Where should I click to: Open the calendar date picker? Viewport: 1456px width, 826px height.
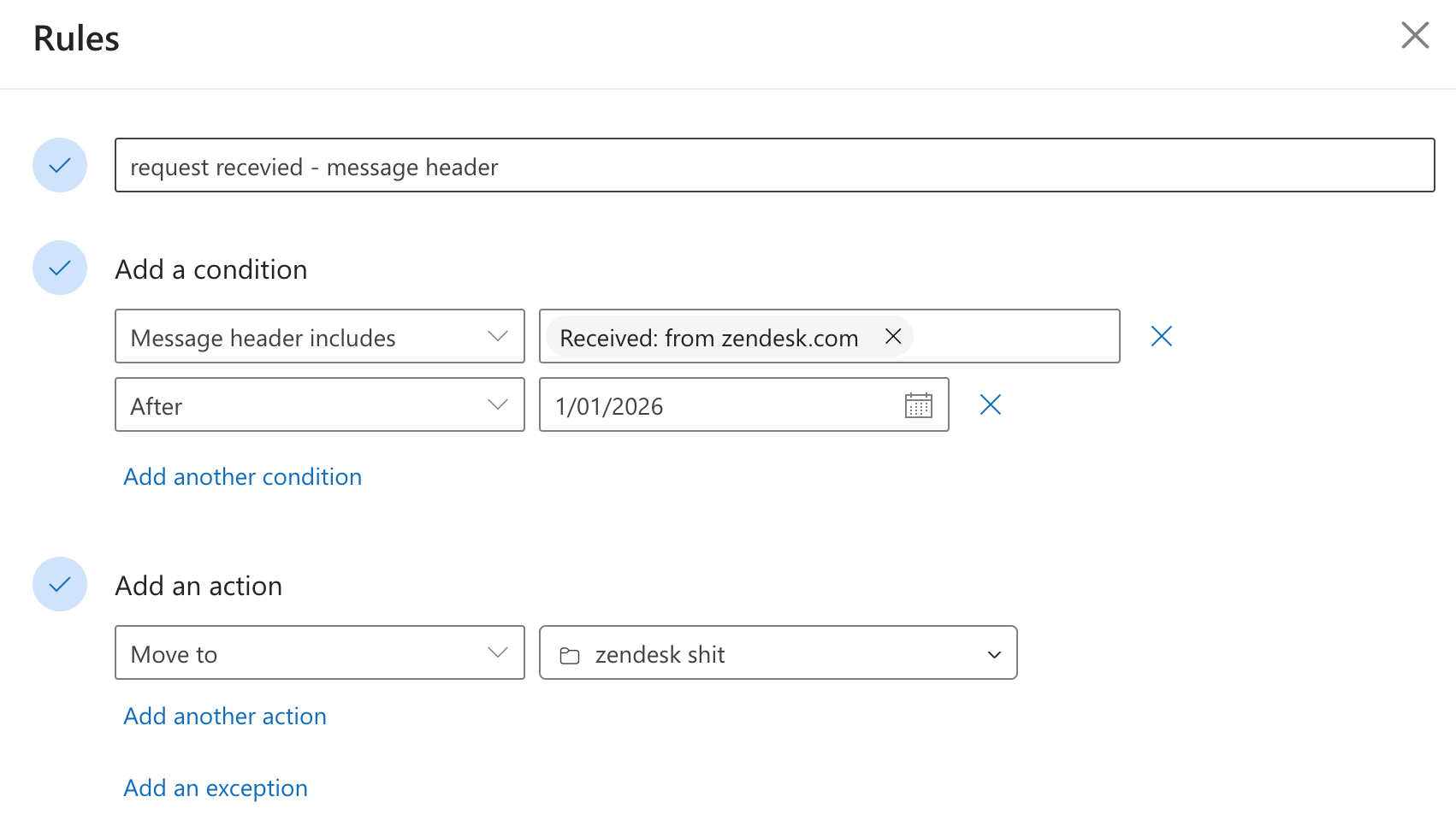click(918, 405)
